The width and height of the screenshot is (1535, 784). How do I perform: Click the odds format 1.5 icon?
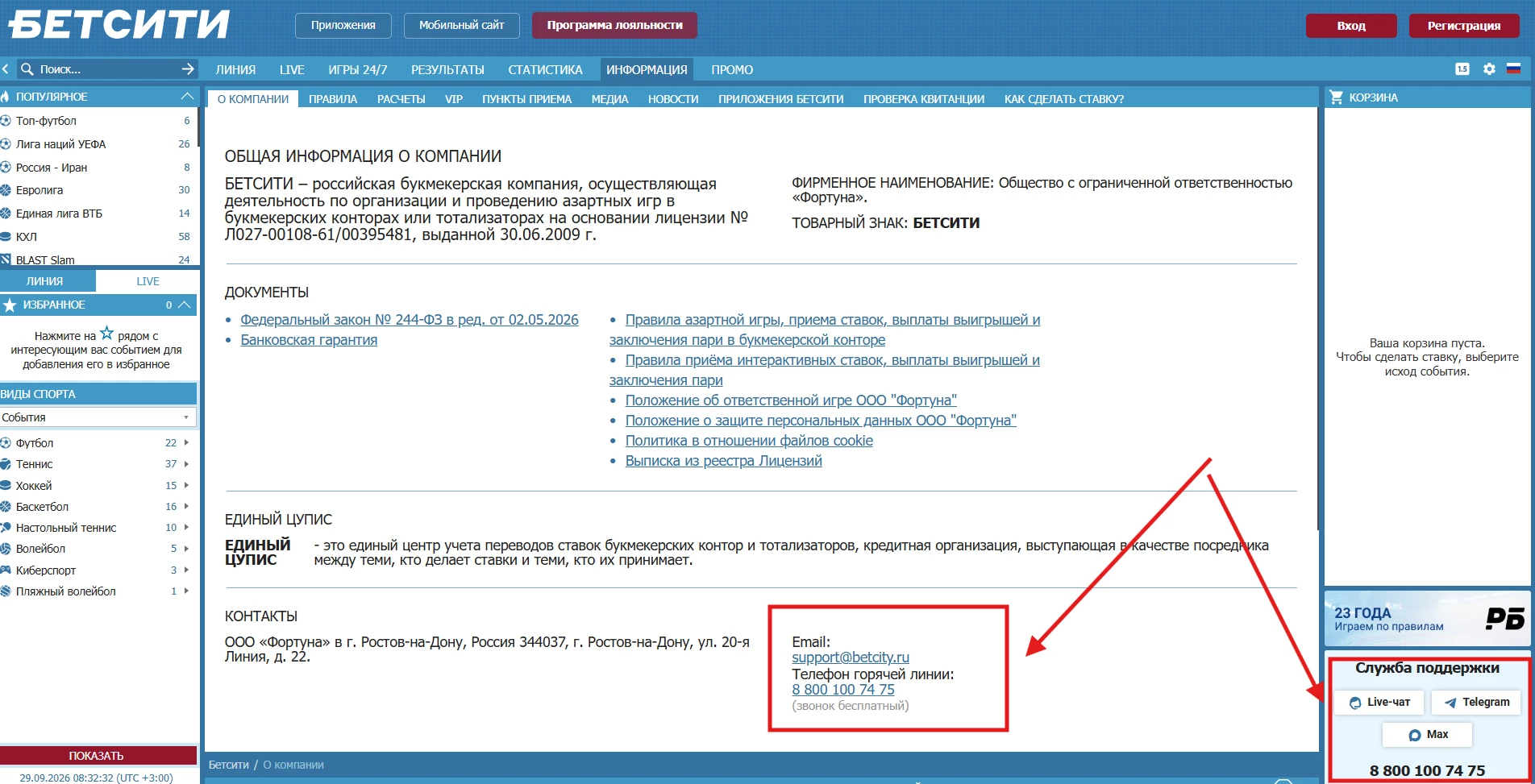click(1462, 69)
